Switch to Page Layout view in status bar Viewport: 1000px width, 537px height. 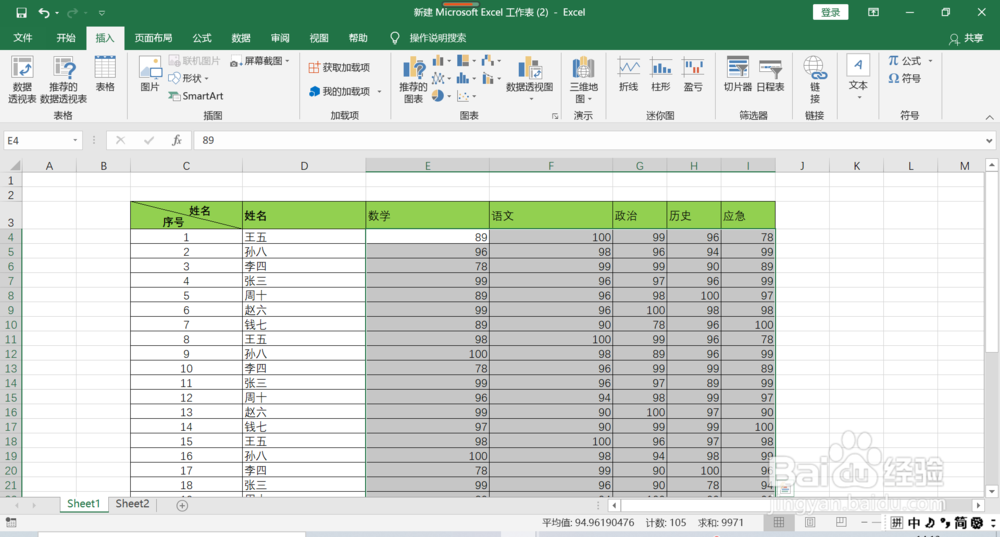click(810, 522)
